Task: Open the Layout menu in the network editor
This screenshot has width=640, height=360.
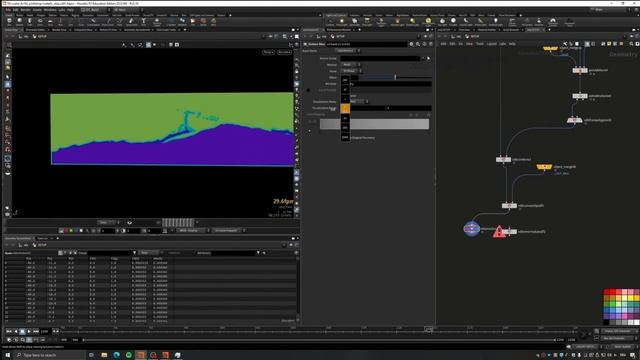Action: 491,44
